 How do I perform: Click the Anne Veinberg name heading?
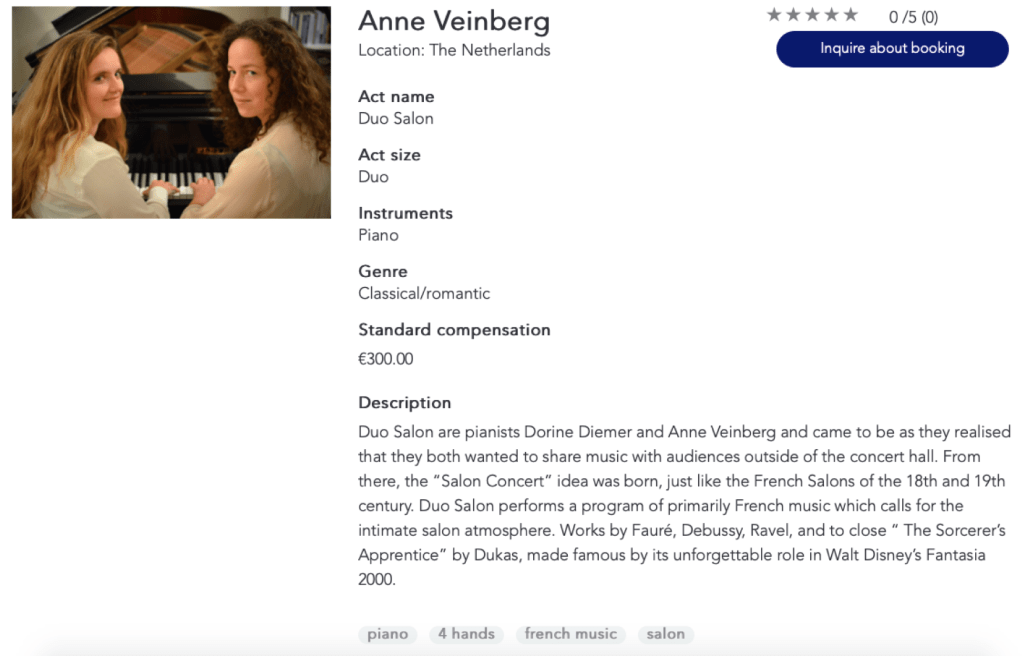[454, 21]
